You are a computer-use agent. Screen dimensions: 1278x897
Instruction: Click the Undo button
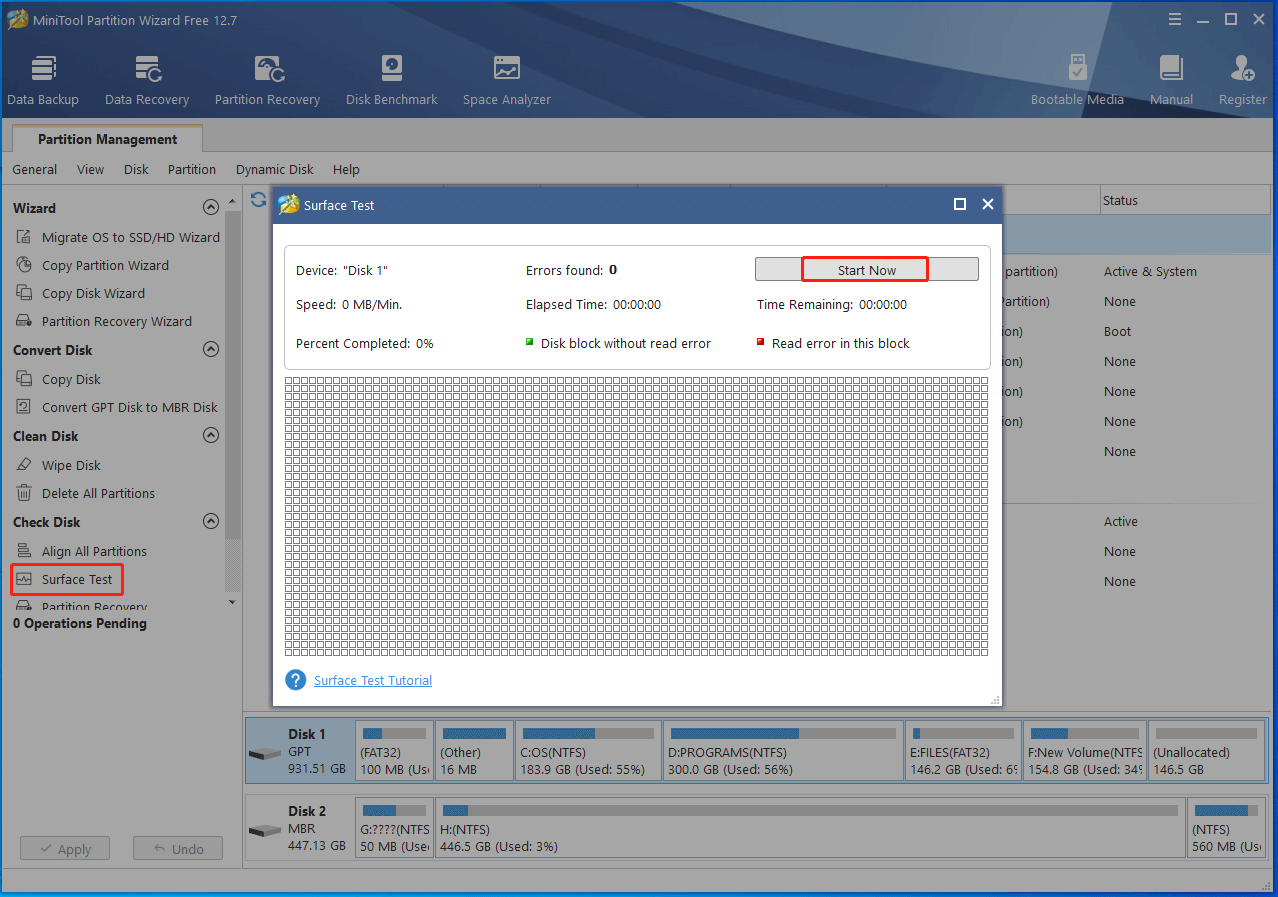click(178, 849)
